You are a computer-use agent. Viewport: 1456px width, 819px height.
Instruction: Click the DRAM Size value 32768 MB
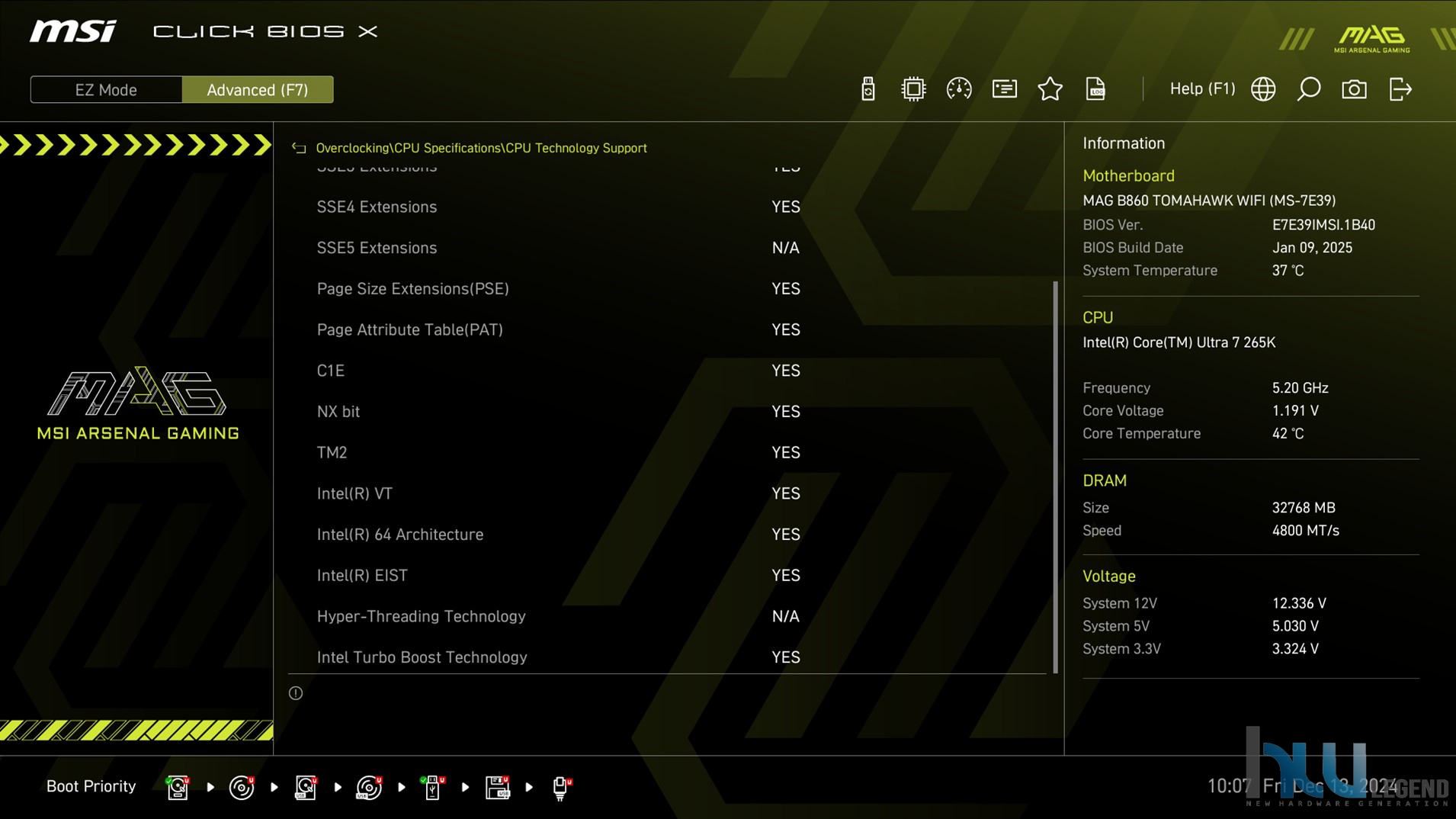click(x=1304, y=508)
